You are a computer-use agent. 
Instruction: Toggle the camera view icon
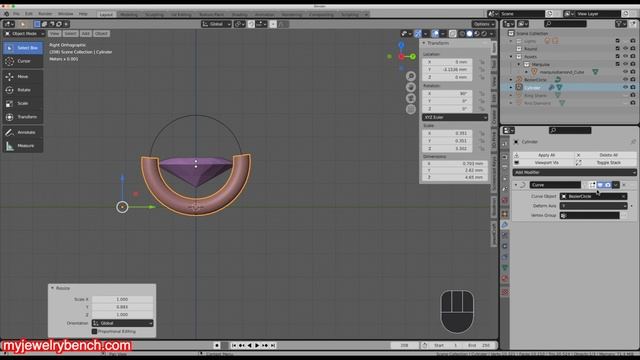coord(411,98)
